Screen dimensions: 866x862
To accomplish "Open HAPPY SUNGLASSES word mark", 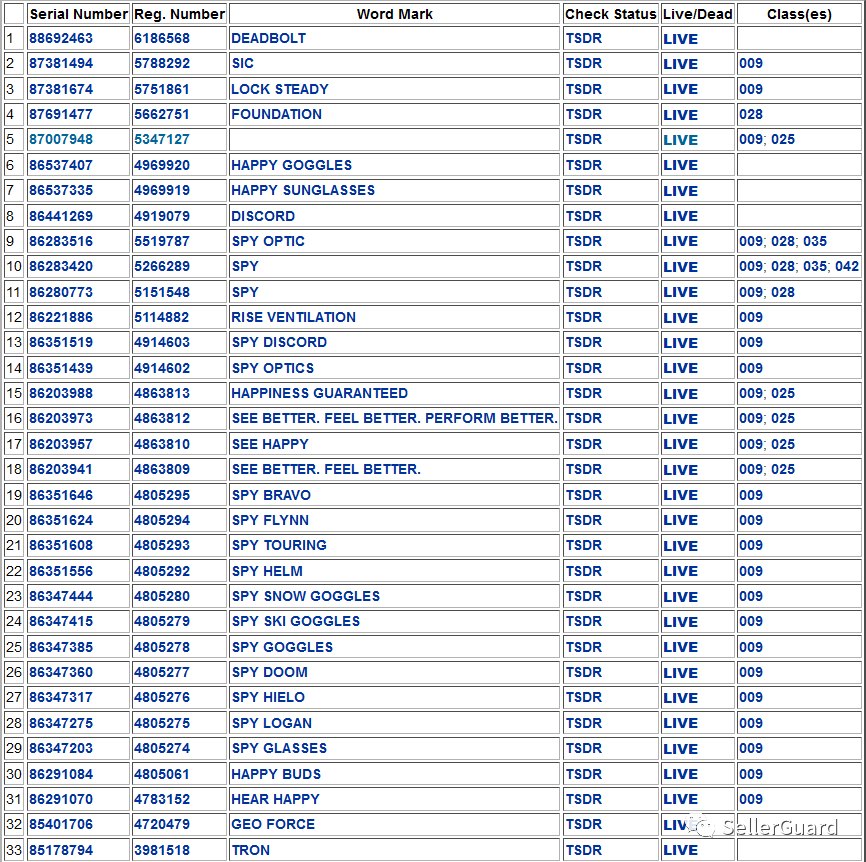I will point(303,190).
